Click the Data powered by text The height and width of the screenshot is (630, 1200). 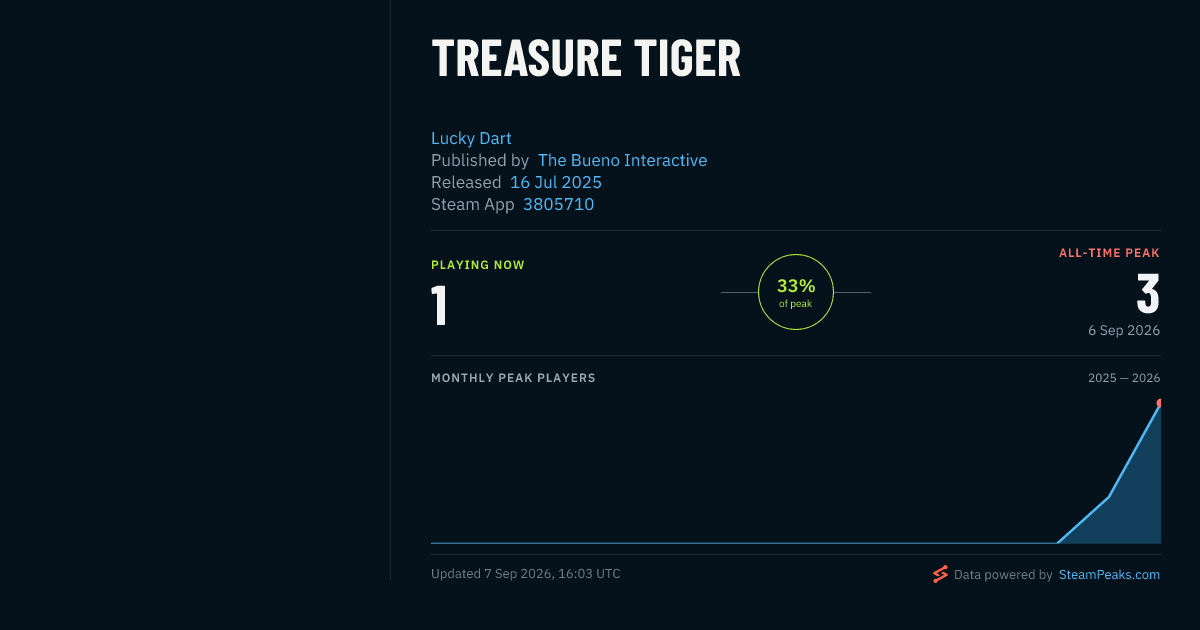1003,575
